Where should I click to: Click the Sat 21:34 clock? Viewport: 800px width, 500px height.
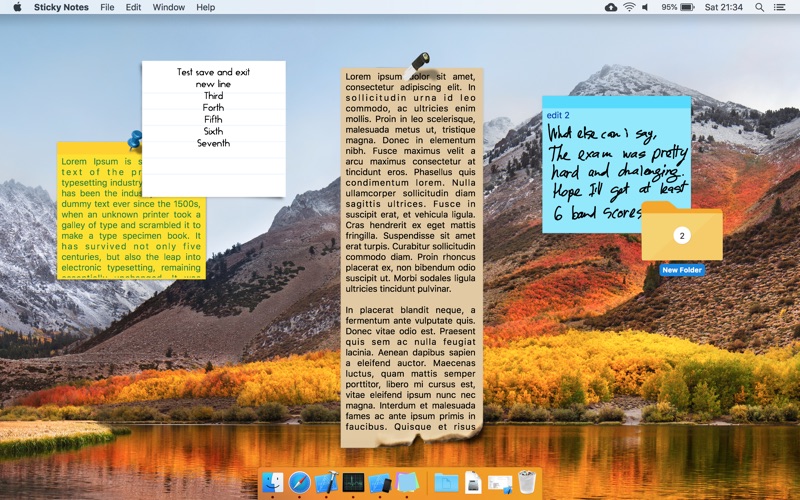point(723,7)
